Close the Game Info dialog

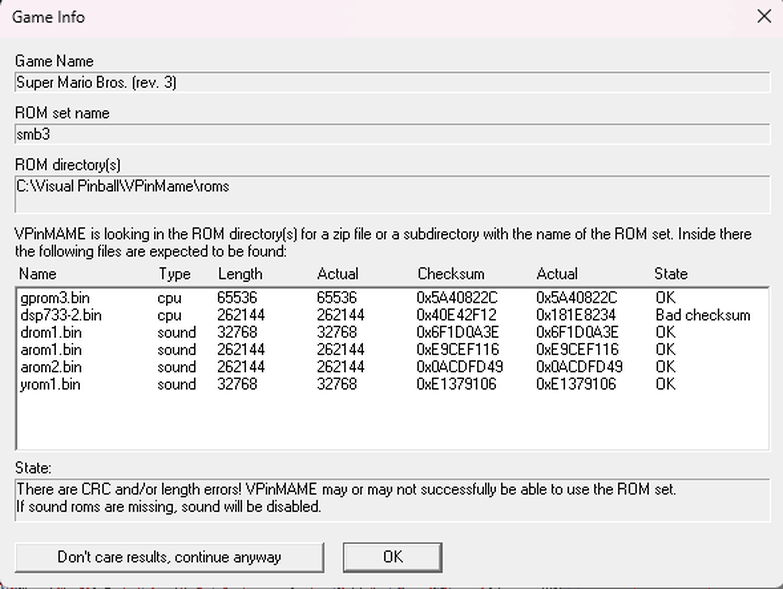(x=764, y=16)
